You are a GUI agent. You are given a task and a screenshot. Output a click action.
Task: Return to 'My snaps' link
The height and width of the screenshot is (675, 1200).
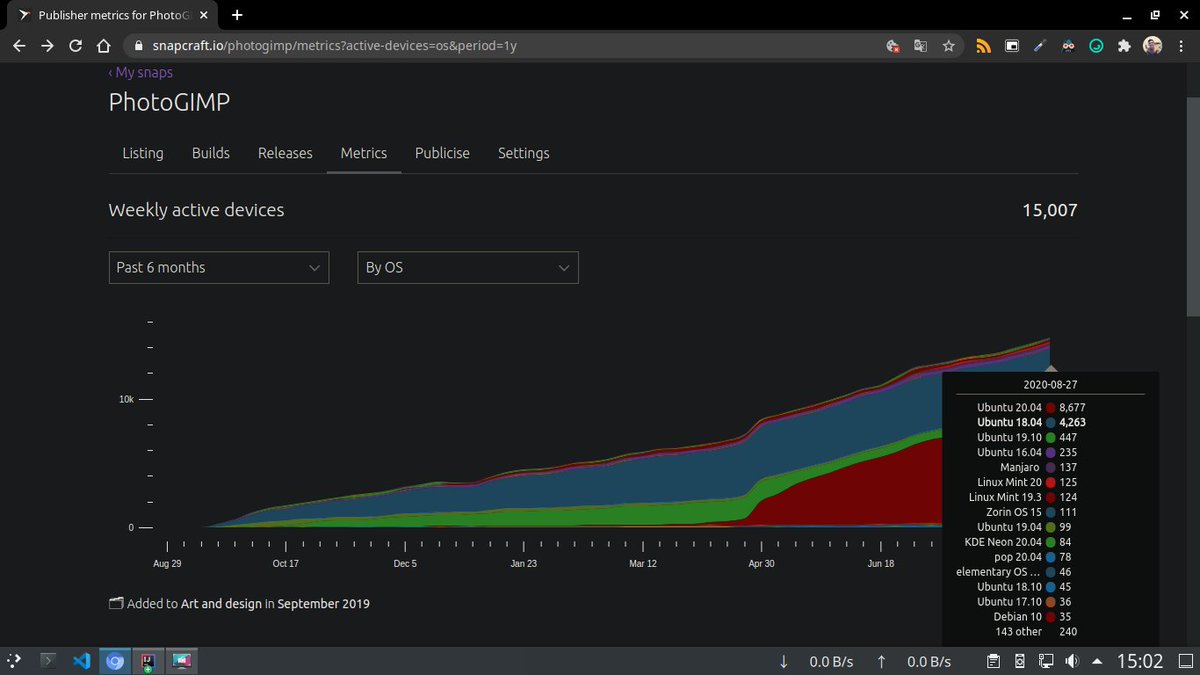click(141, 72)
